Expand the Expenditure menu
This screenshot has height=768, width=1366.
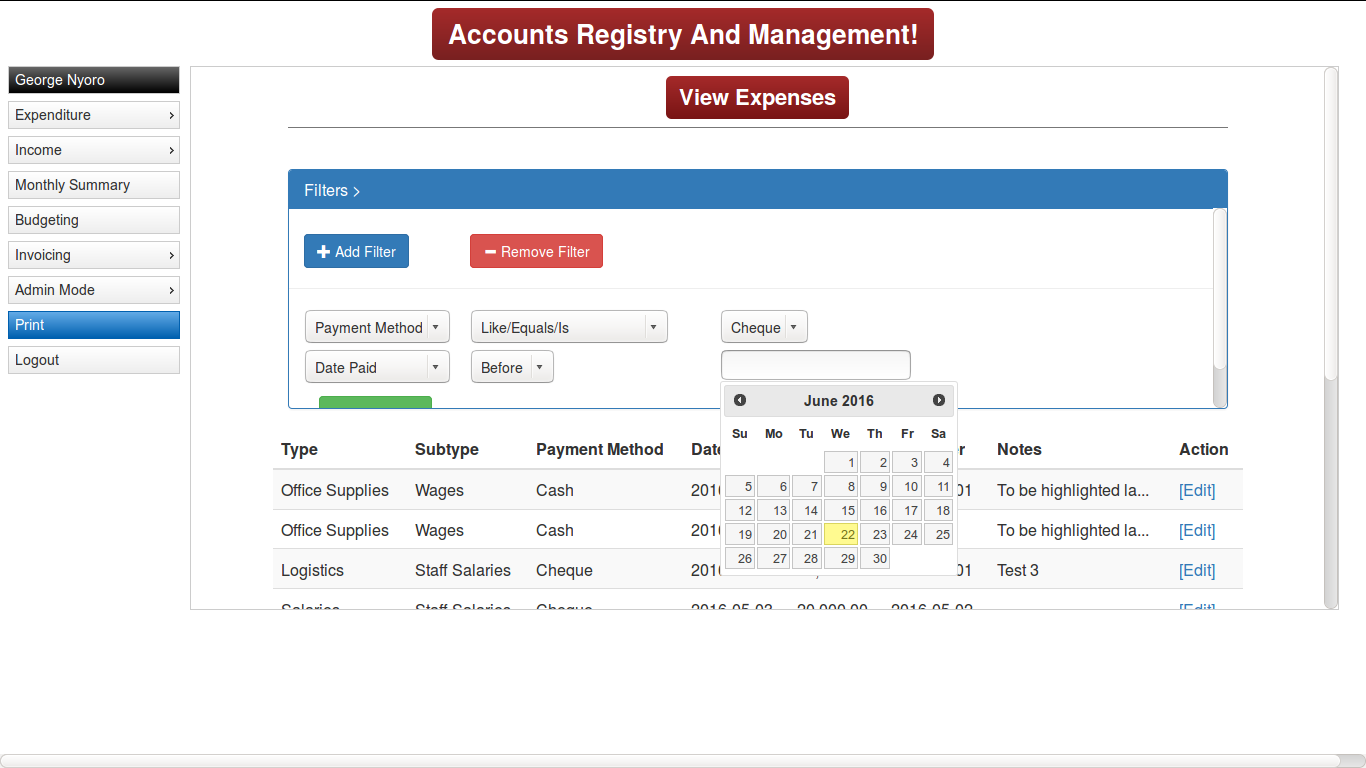(94, 115)
